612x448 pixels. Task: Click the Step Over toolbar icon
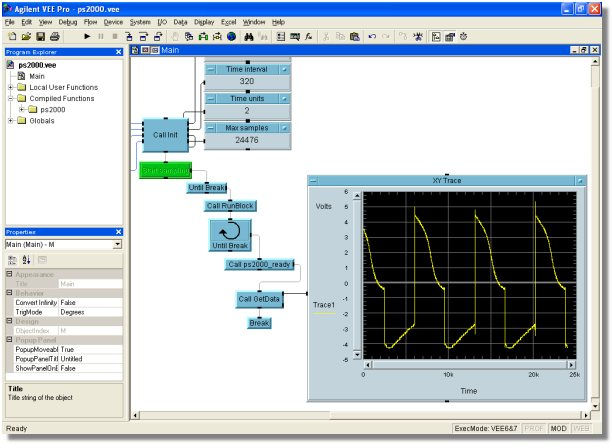[144, 37]
